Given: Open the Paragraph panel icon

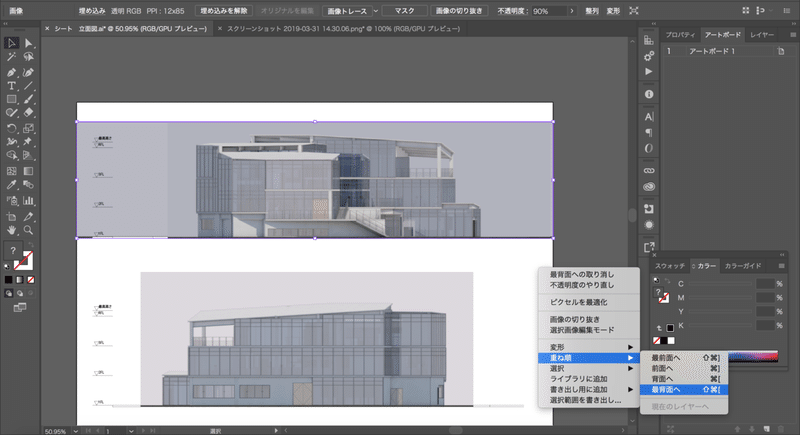Looking at the screenshot, I should coord(648,133).
